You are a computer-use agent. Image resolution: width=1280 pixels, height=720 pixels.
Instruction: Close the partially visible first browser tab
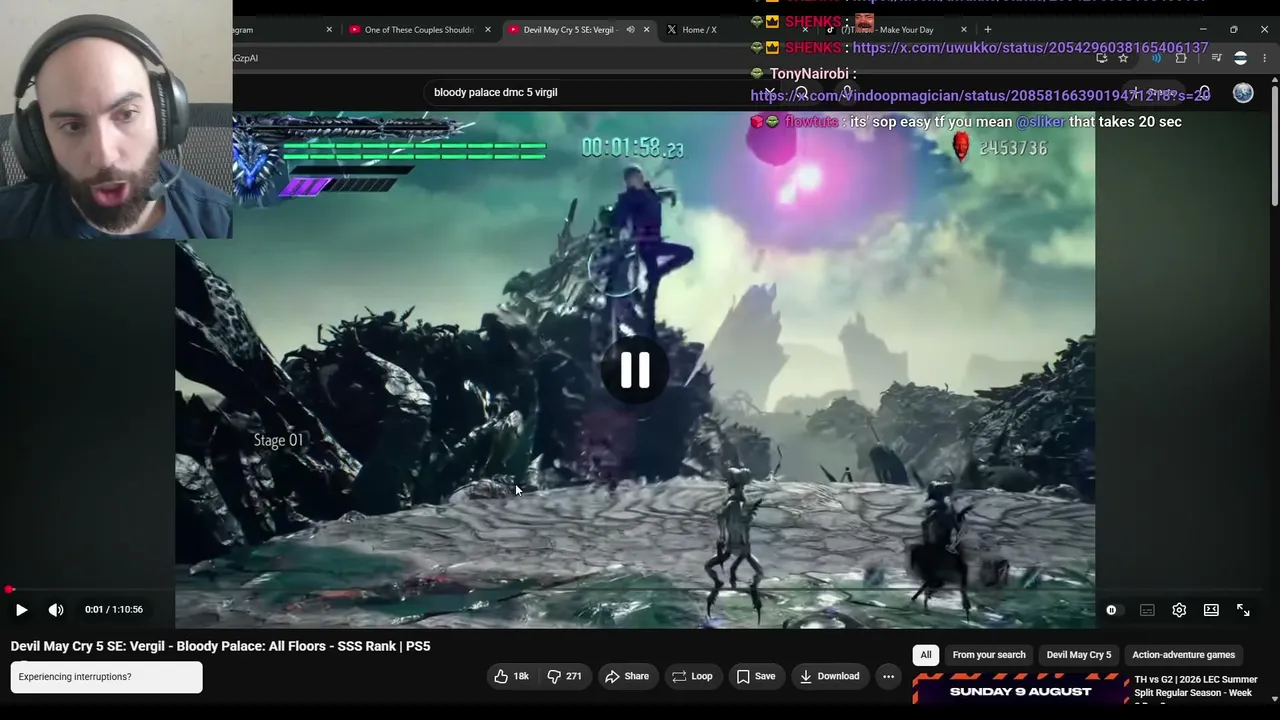pyautogui.click(x=329, y=30)
